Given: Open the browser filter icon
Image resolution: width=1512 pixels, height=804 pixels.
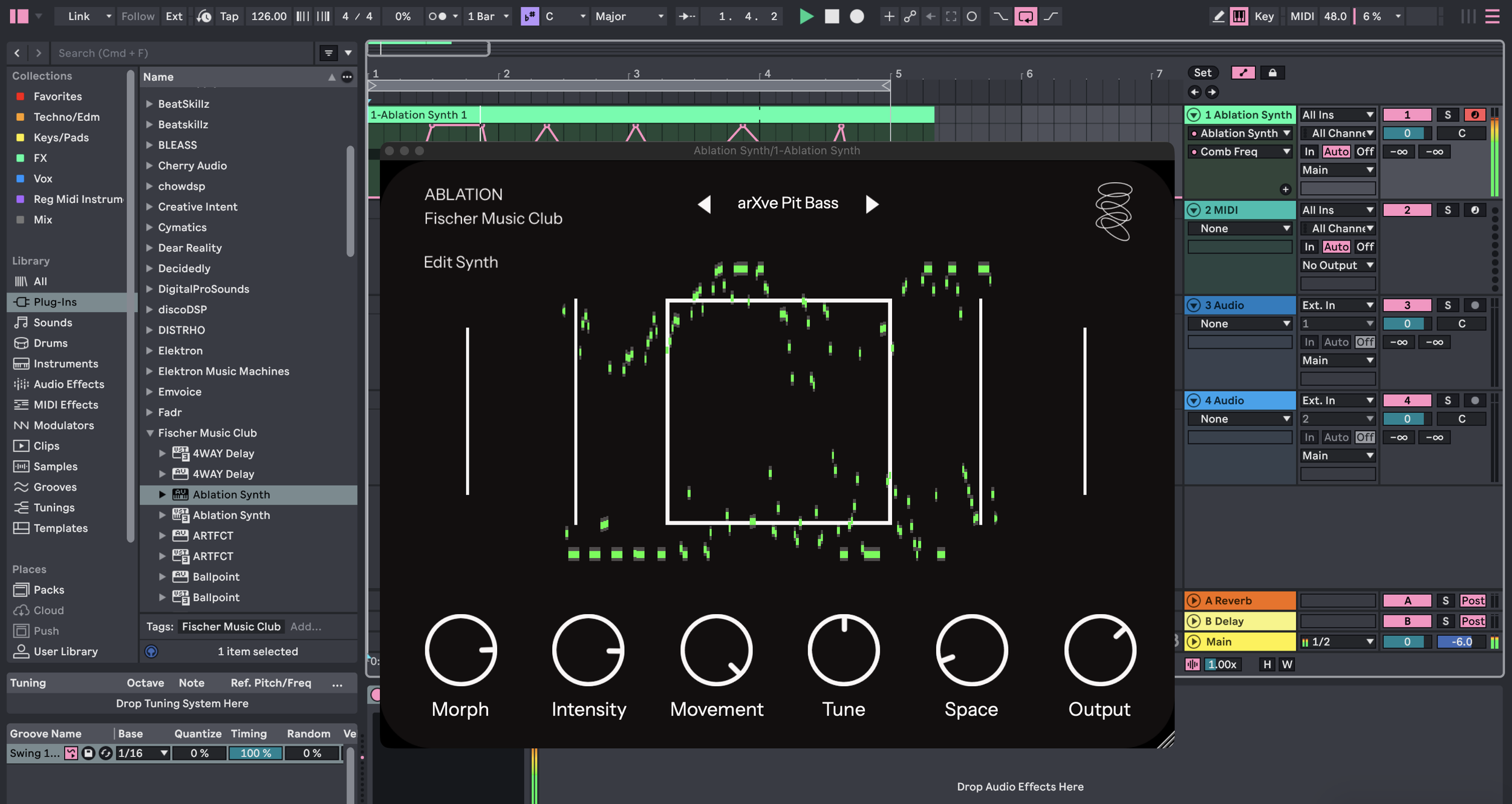Looking at the screenshot, I should tap(328, 53).
